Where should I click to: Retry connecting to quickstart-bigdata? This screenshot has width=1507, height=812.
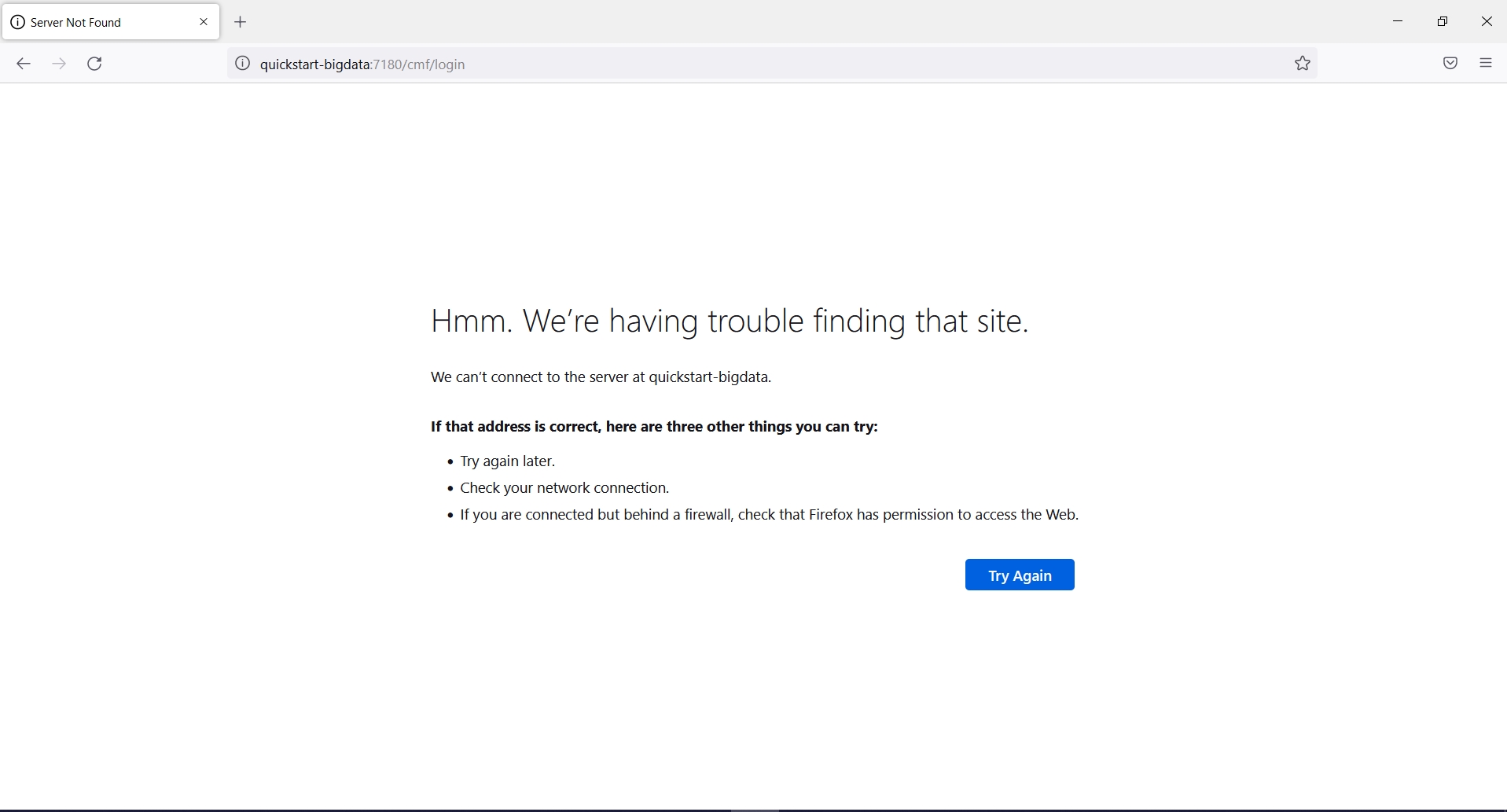click(1019, 575)
